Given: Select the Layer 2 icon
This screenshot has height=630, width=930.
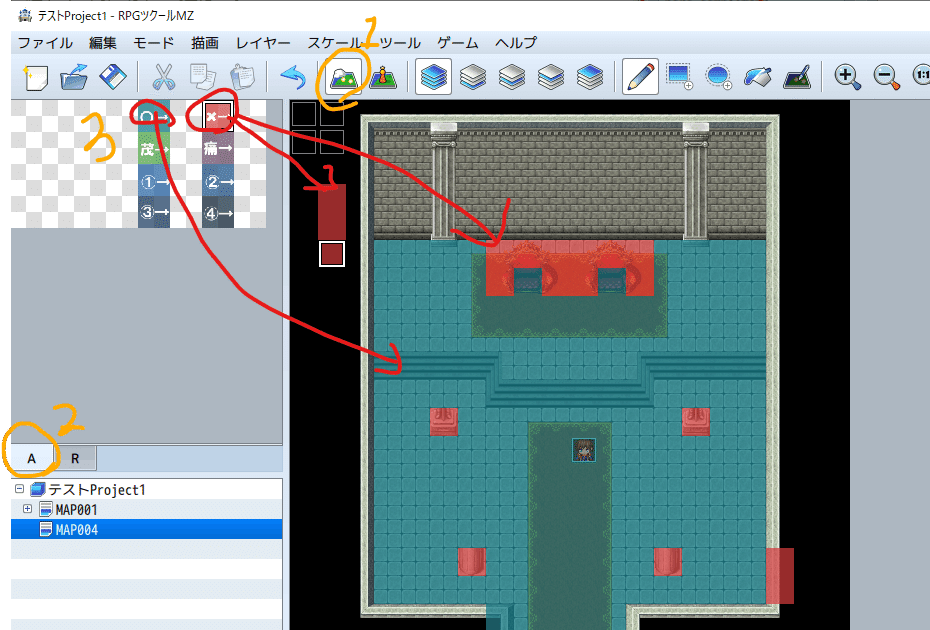Looking at the screenshot, I should 512,77.
